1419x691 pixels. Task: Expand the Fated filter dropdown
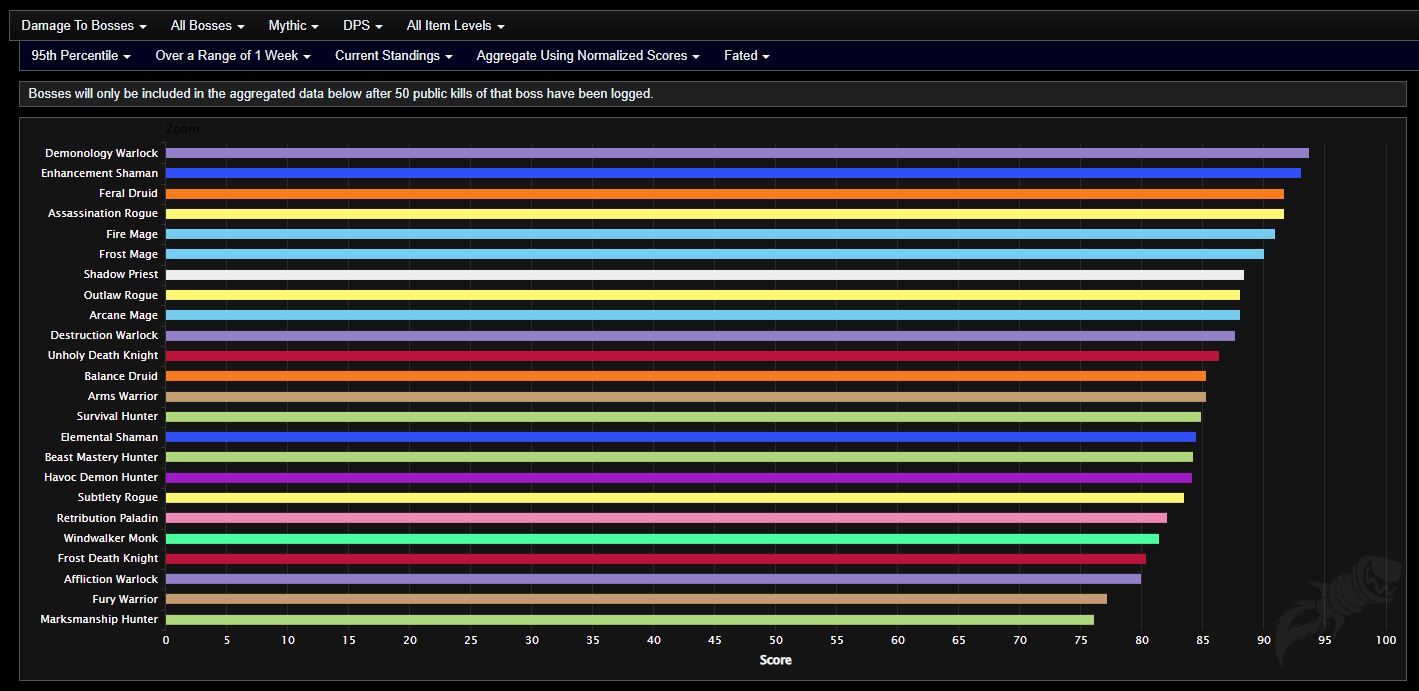tap(746, 56)
